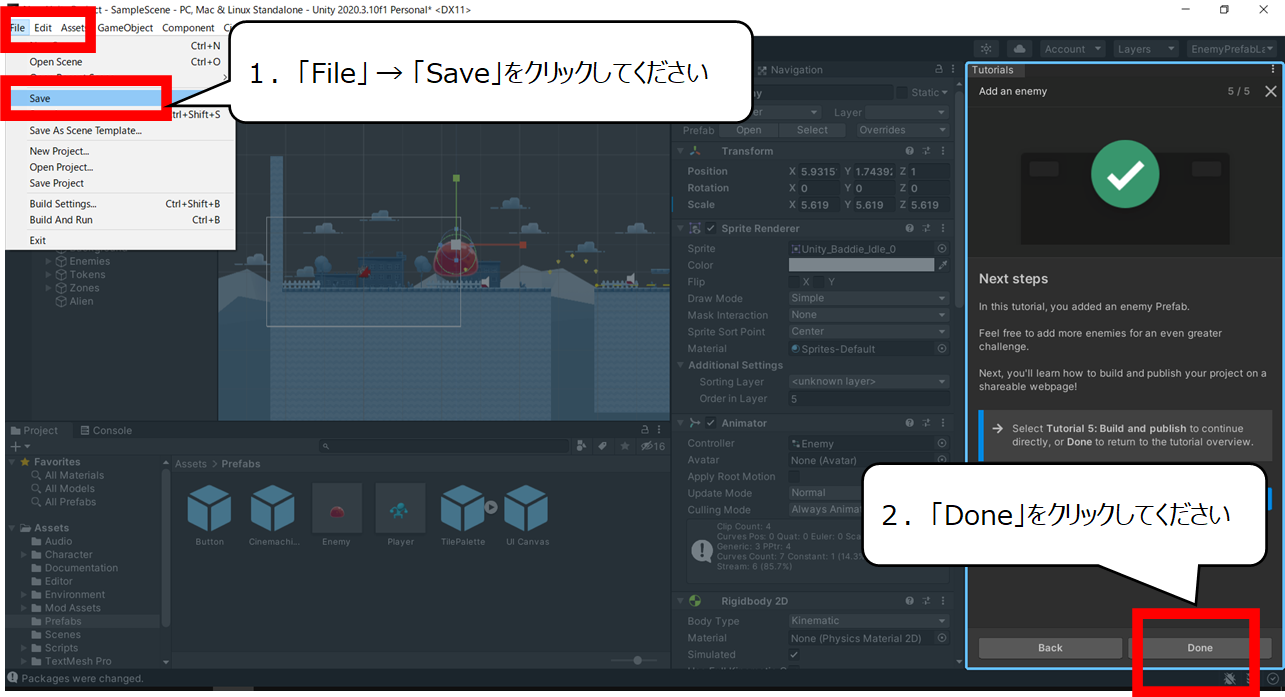This screenshot has width=1285, height=697.
Task: Click the Sprite Renderer Color swatch
Action: coord(860,265)
